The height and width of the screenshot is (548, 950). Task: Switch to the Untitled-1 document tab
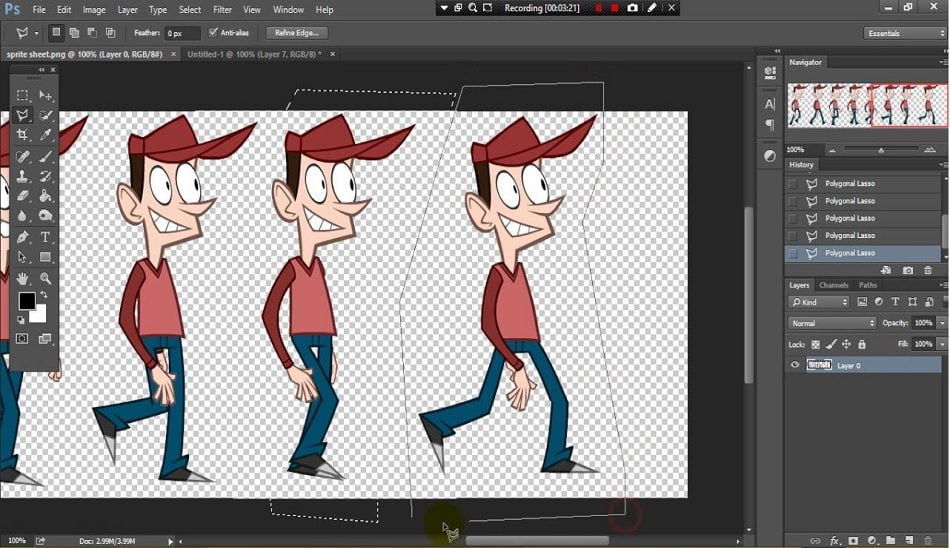click(x=254, y=54)
